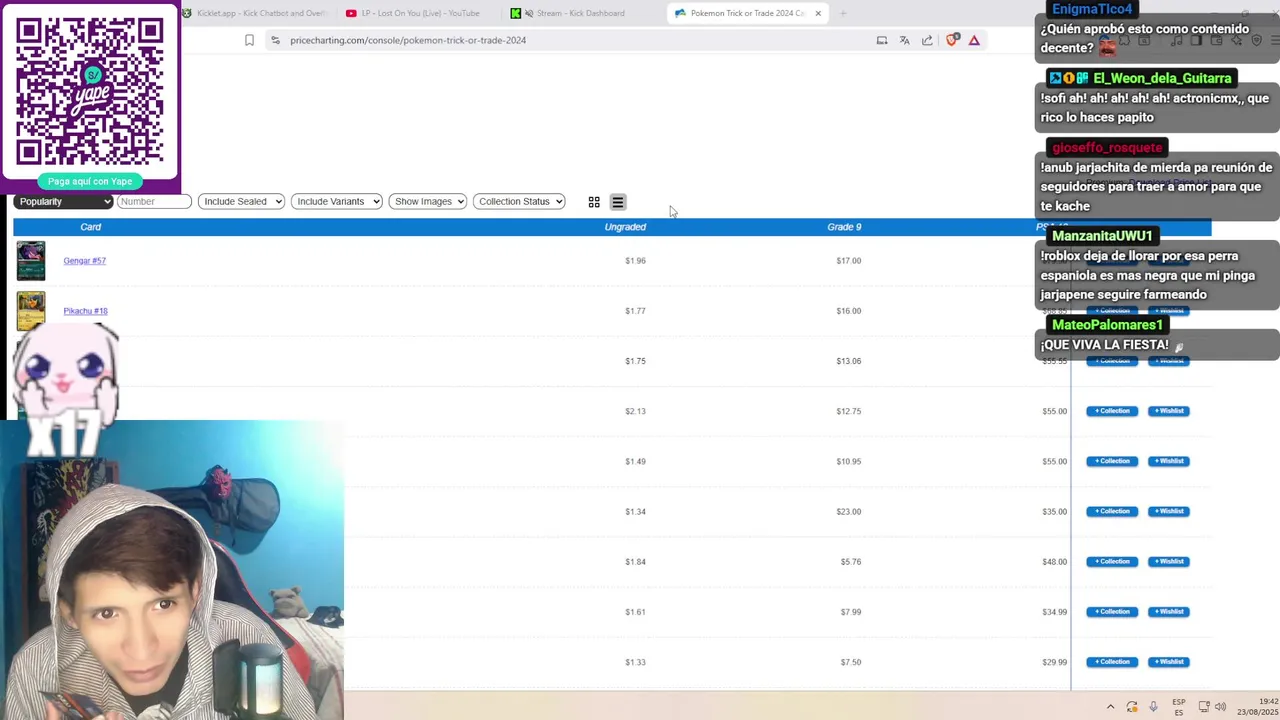Click the microphone tray icon
Screen dimensions: 1280x720
(x=1153, y=706)
